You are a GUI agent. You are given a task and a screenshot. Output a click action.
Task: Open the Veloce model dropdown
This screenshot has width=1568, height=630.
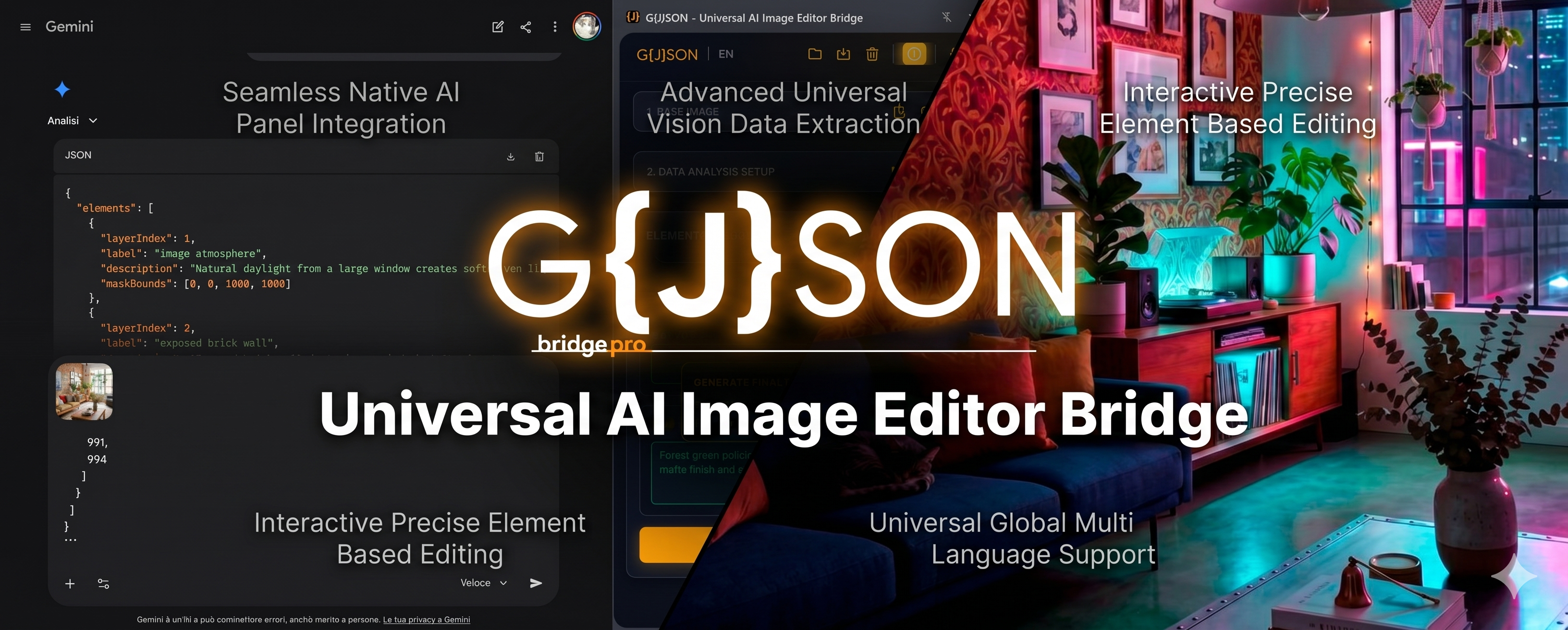coord(484,582)
